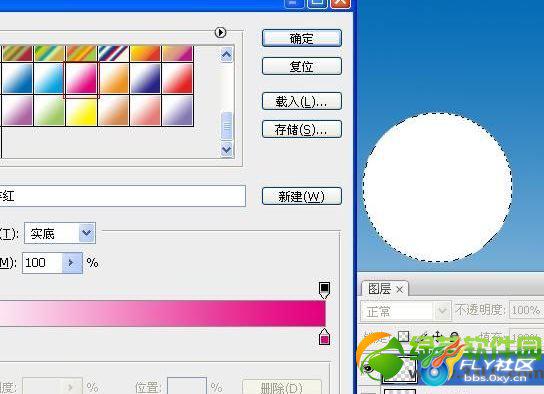Click the gradient name input field
544x394 pixels.
point(122,196)
